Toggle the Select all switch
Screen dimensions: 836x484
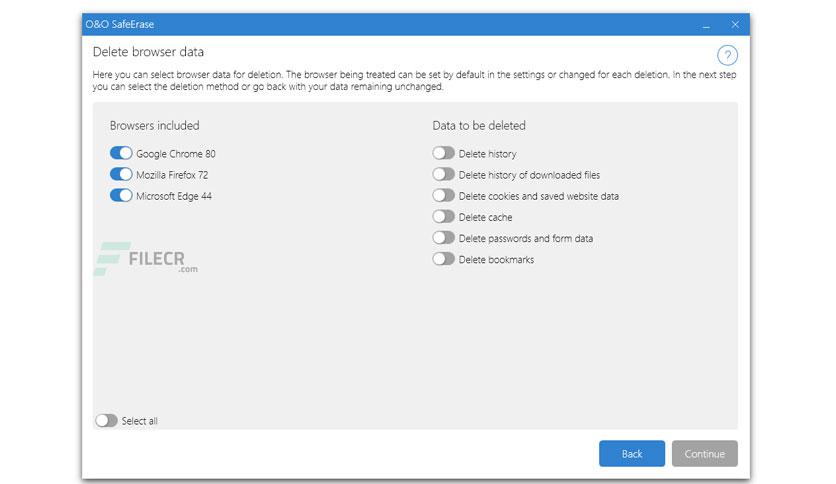pos(106,421)
